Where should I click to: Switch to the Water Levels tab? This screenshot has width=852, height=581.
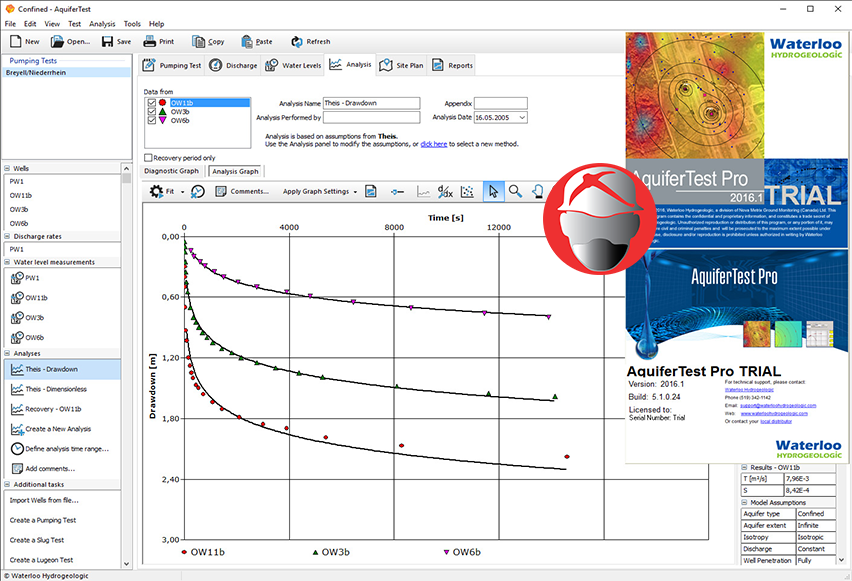point(293,65)
